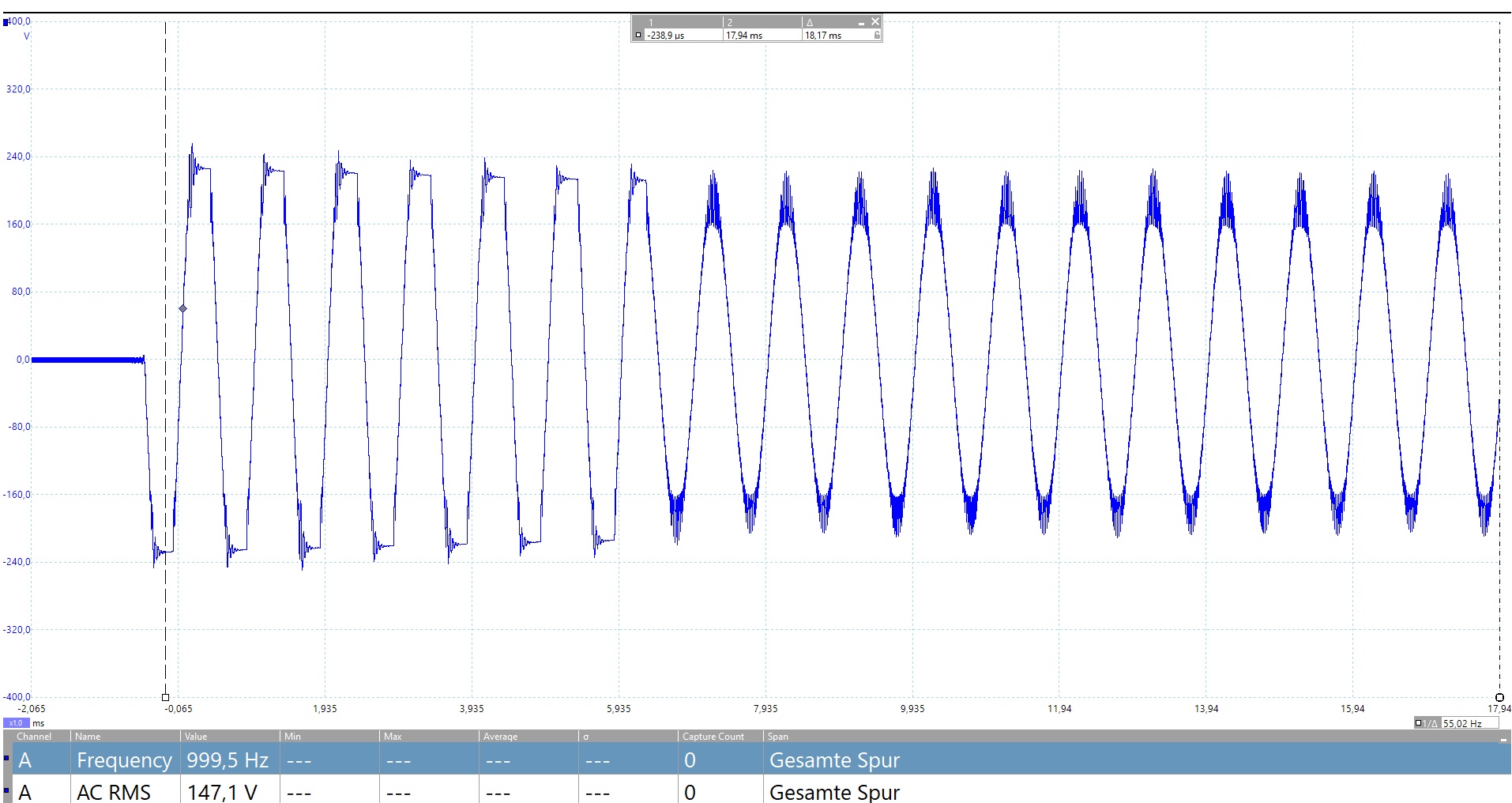Click the Average column header
This screenshot has height=803, width=1512.
(x=500, y=737)
